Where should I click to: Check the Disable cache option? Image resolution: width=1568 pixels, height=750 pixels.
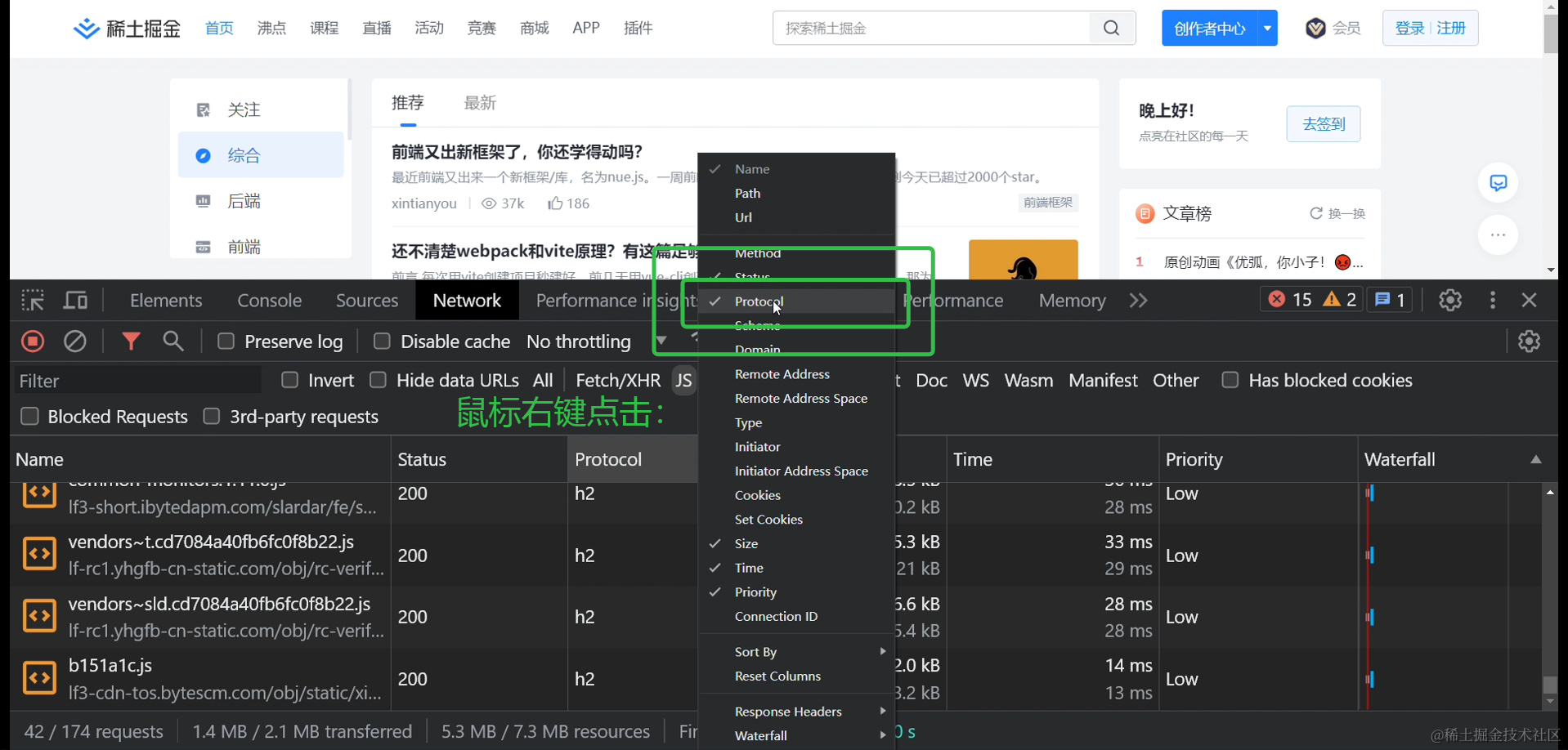[x=382, y=342]
